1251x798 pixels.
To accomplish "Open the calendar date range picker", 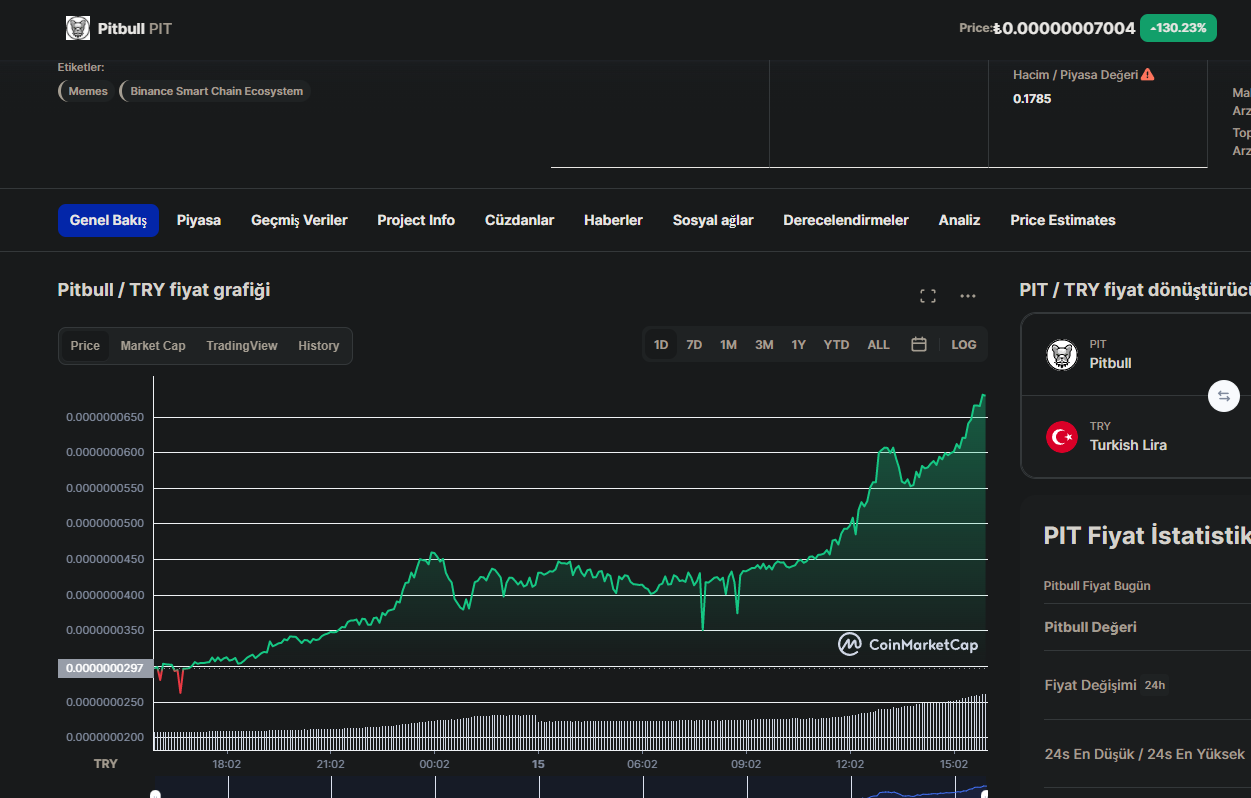I will click(x=919, y=344).
